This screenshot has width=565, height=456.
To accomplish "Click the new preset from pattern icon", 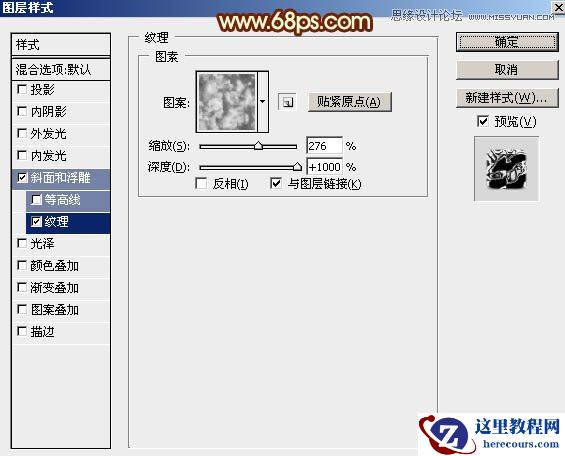I will pyautogui.click(x=287, y=102).
